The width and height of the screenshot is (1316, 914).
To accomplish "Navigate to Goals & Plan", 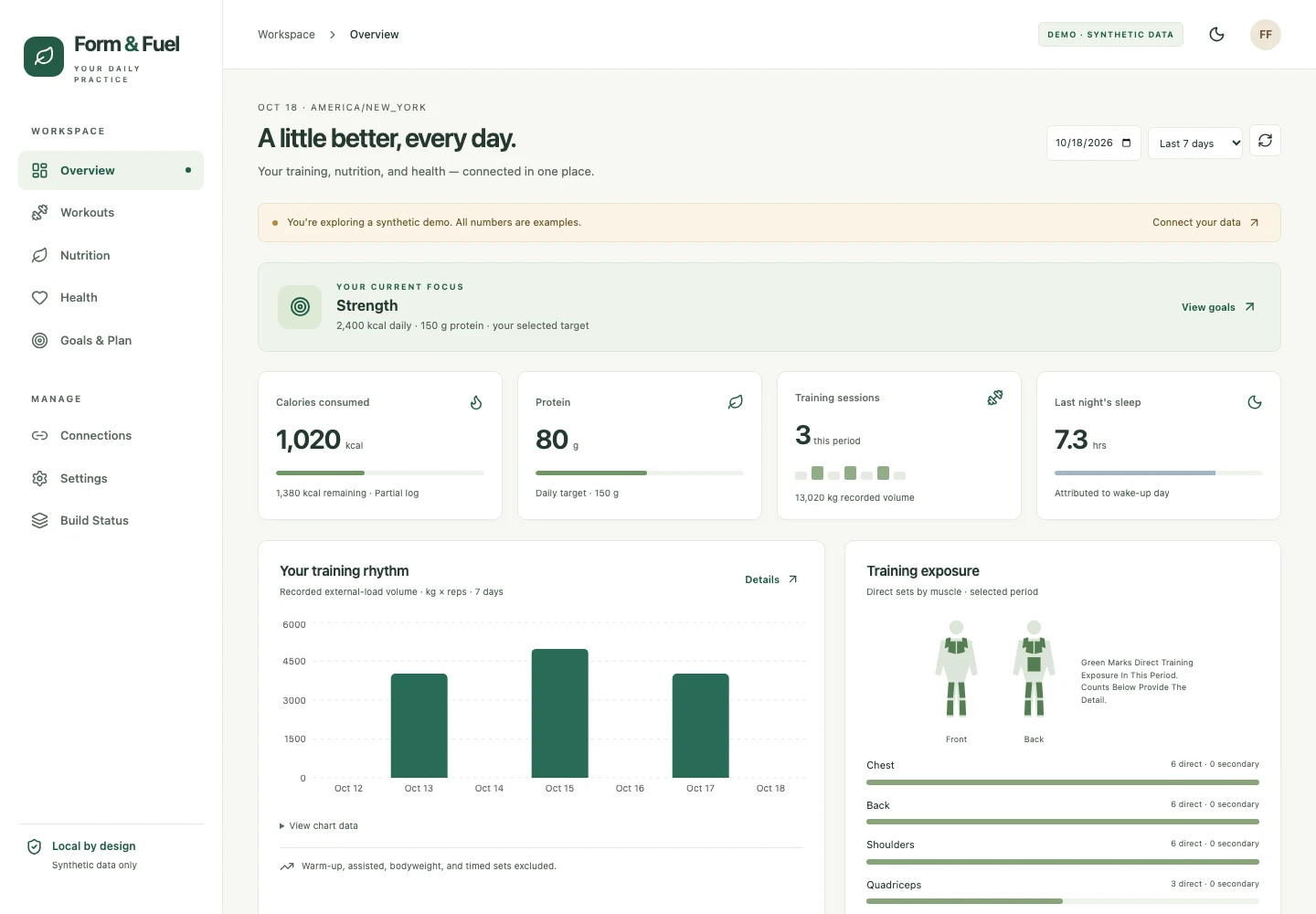I will click(111, 341).
